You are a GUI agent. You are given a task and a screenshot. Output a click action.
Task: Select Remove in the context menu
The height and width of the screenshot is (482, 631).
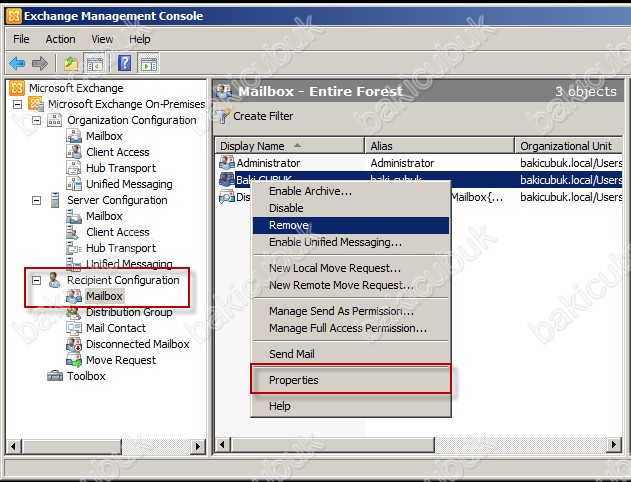click(351, 225)
